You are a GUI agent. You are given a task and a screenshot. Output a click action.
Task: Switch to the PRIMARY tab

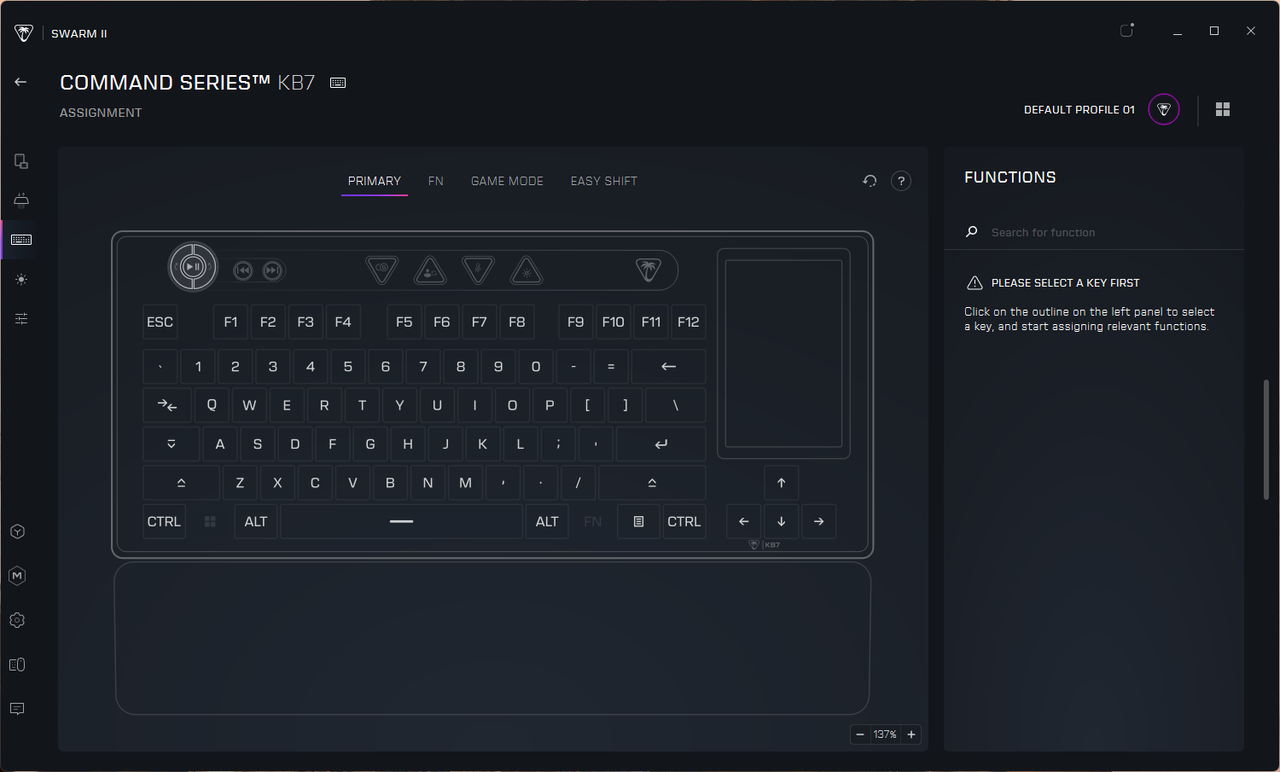click(374, 181)
